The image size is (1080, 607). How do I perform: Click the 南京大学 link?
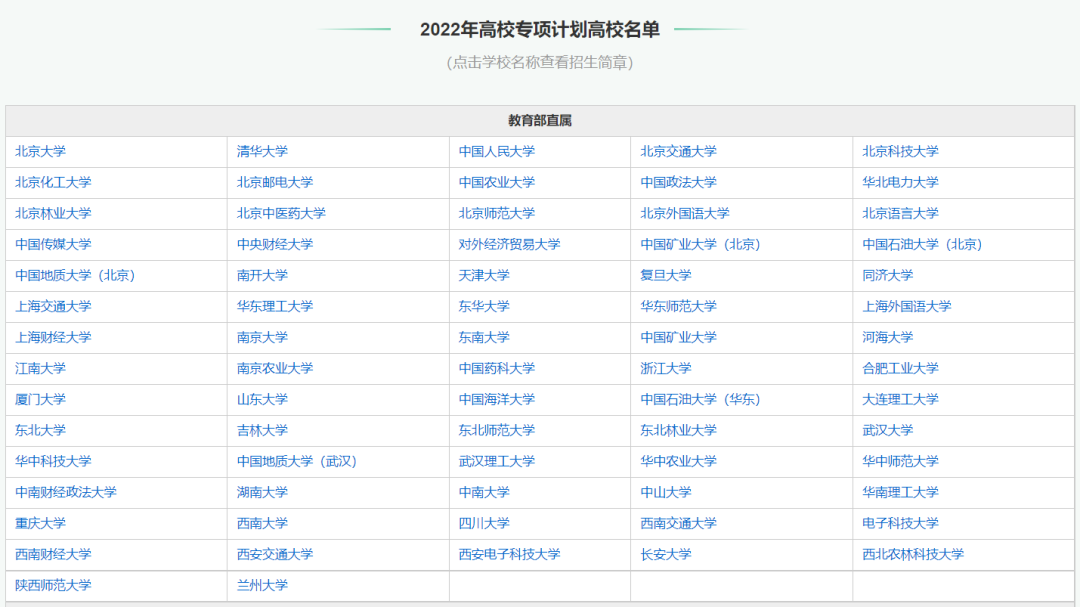coord(262,338)
